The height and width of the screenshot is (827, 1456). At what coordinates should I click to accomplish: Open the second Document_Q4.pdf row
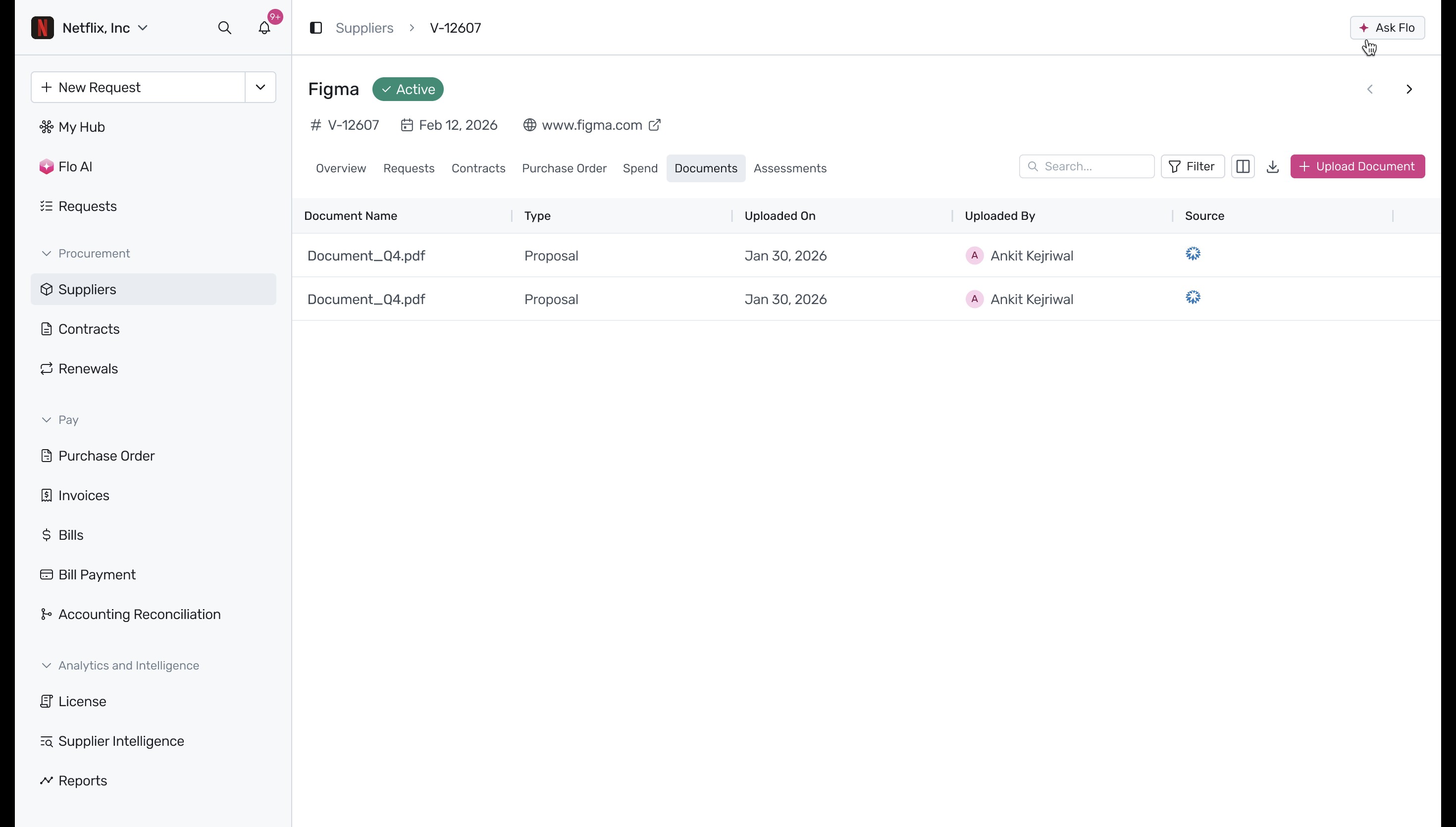tap(866, 299)
